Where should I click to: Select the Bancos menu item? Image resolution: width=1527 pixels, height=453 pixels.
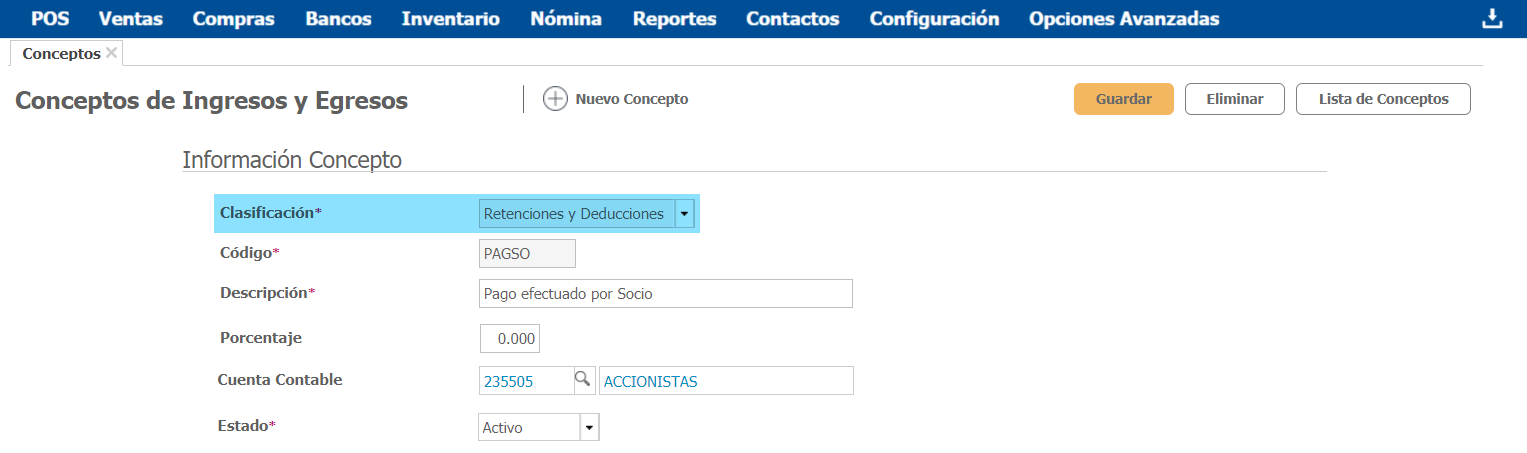click(338, 19)
